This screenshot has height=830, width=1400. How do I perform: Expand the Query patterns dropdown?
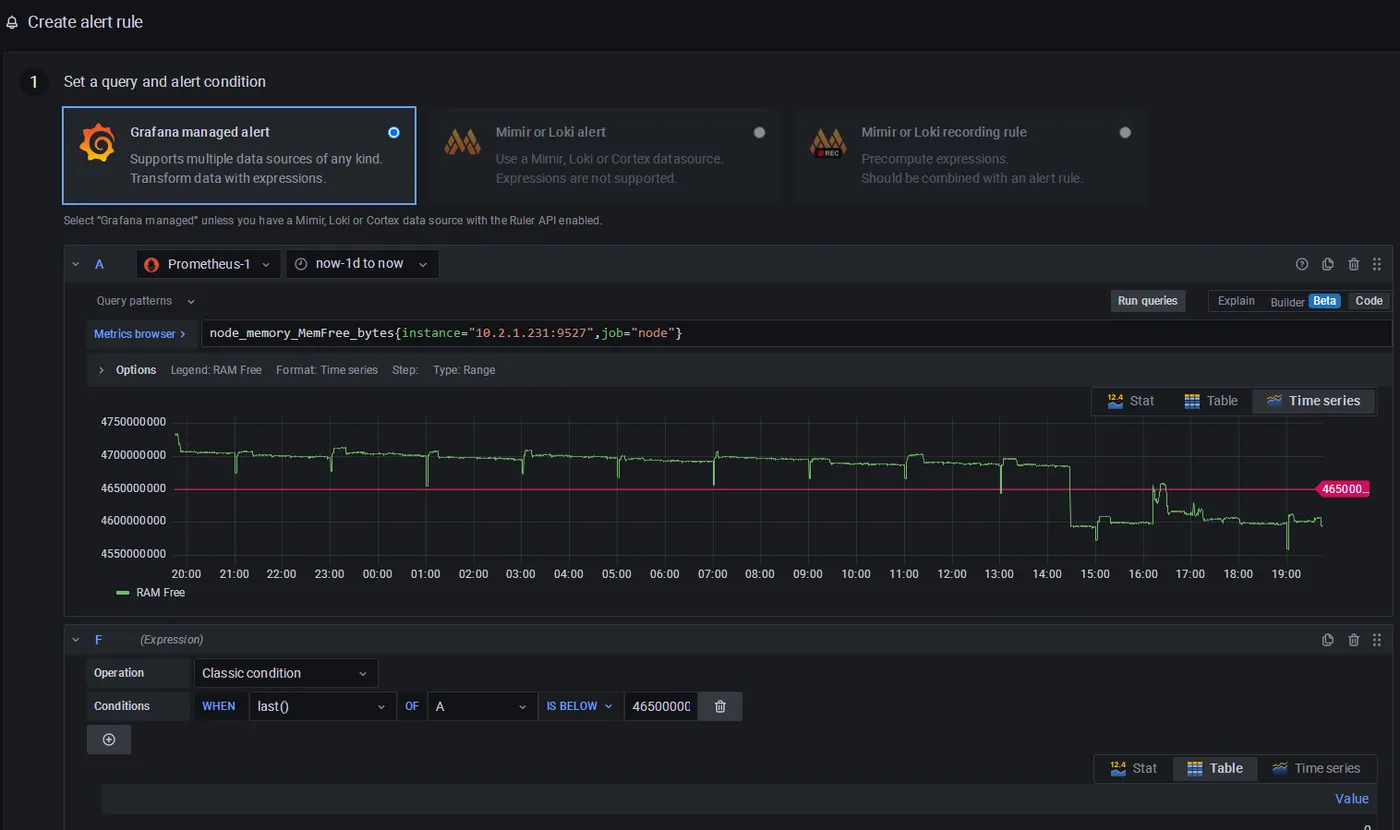point(146,301)
